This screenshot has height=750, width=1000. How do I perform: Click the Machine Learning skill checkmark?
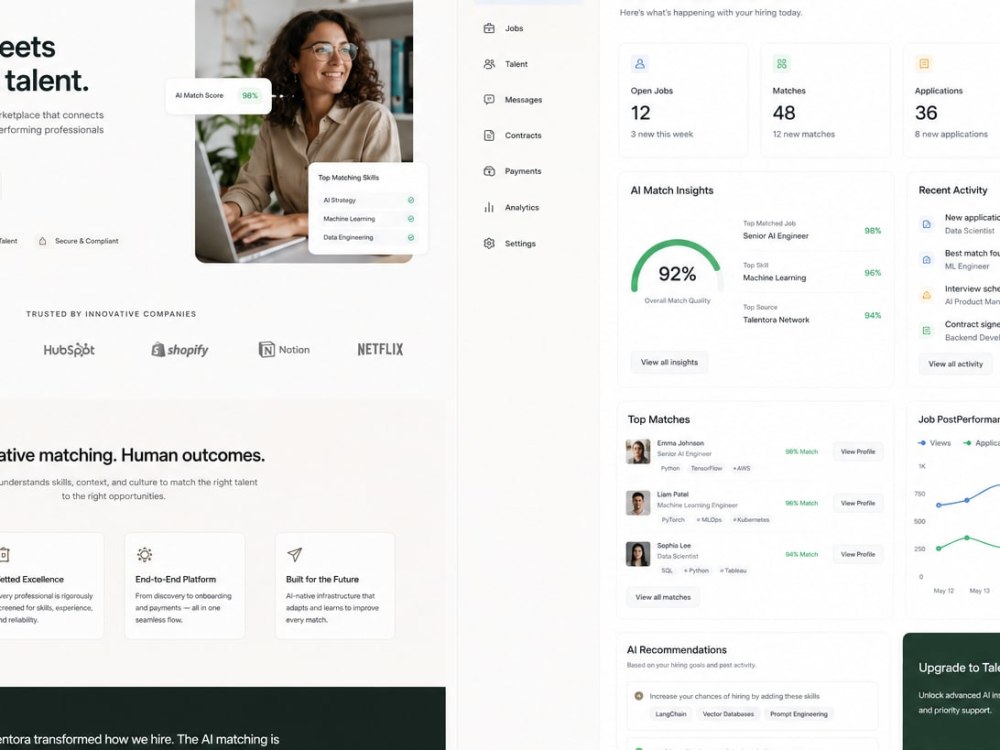(x=411, y=219)
